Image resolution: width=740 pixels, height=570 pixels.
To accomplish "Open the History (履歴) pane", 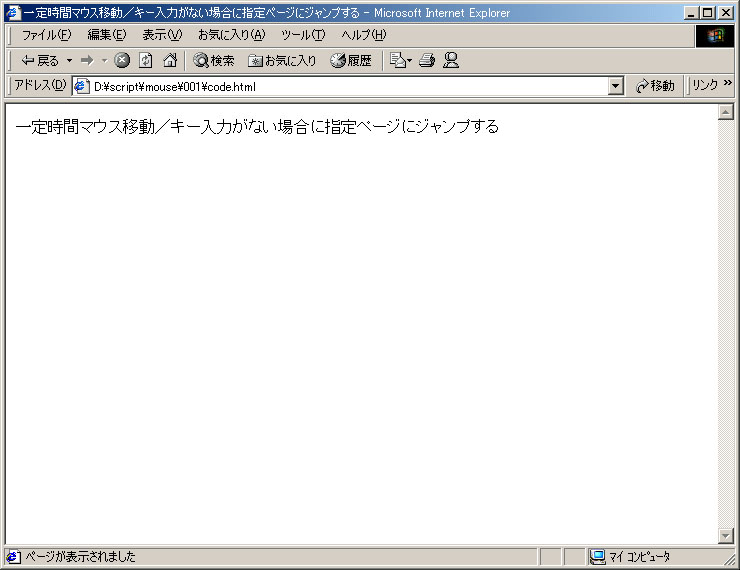I will pyautogui.click(x=351, y=60).
